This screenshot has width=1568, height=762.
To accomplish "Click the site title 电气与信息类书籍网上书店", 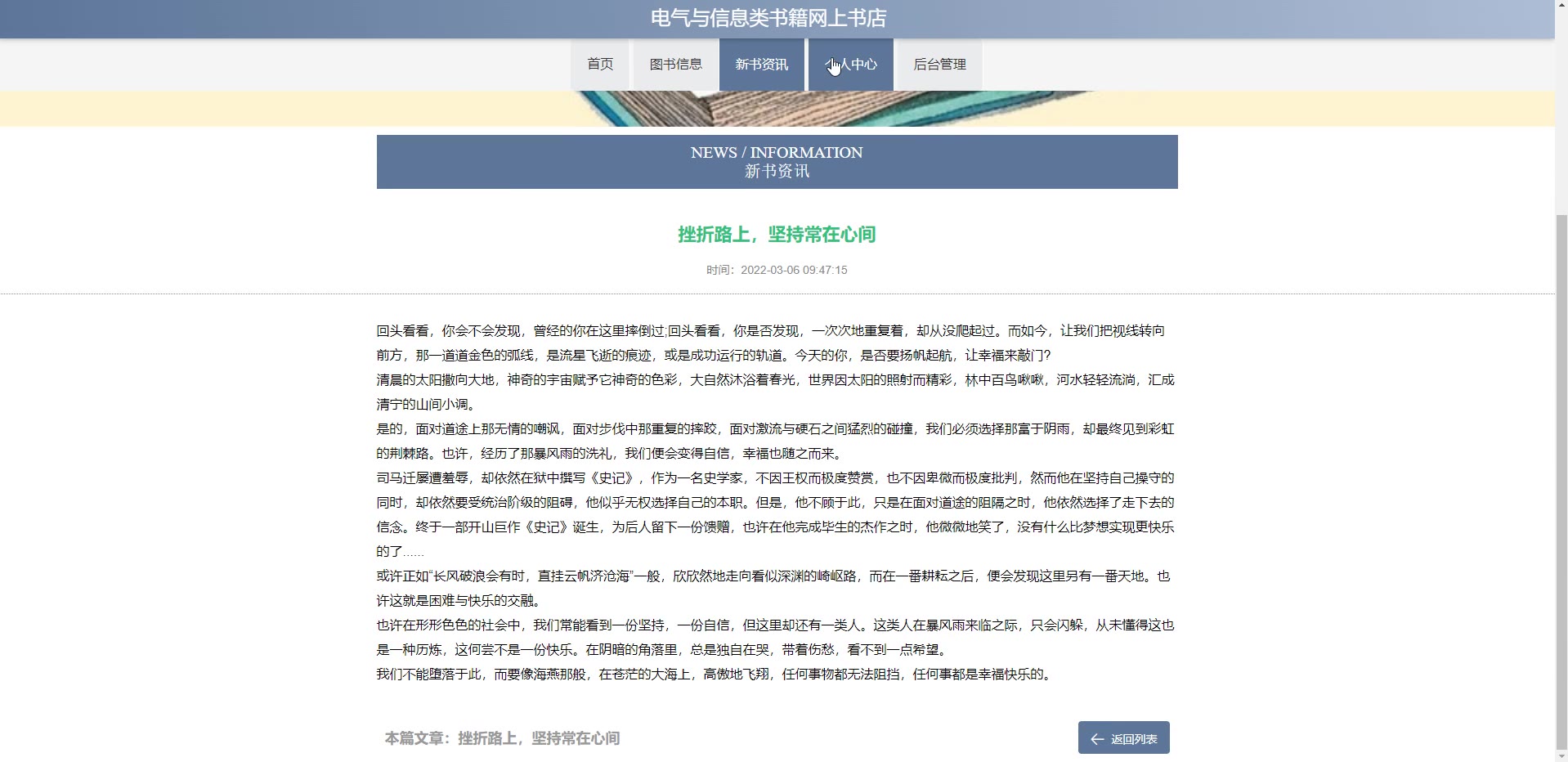I will point(768,18).
